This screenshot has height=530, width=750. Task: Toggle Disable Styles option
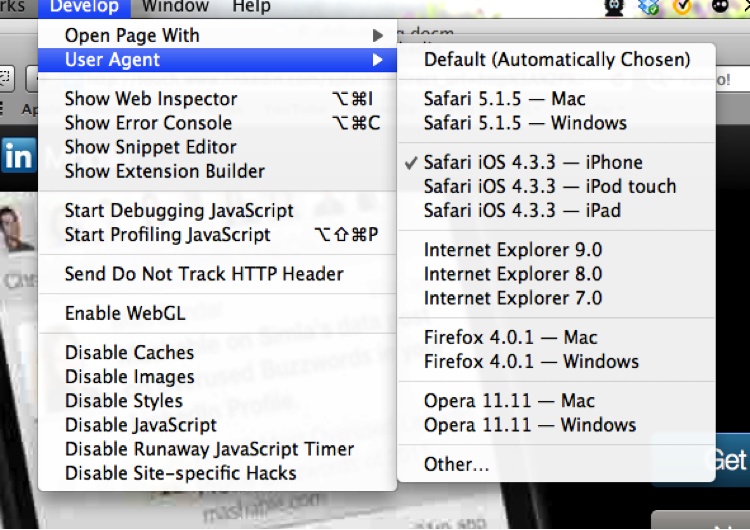pos(217,400)
